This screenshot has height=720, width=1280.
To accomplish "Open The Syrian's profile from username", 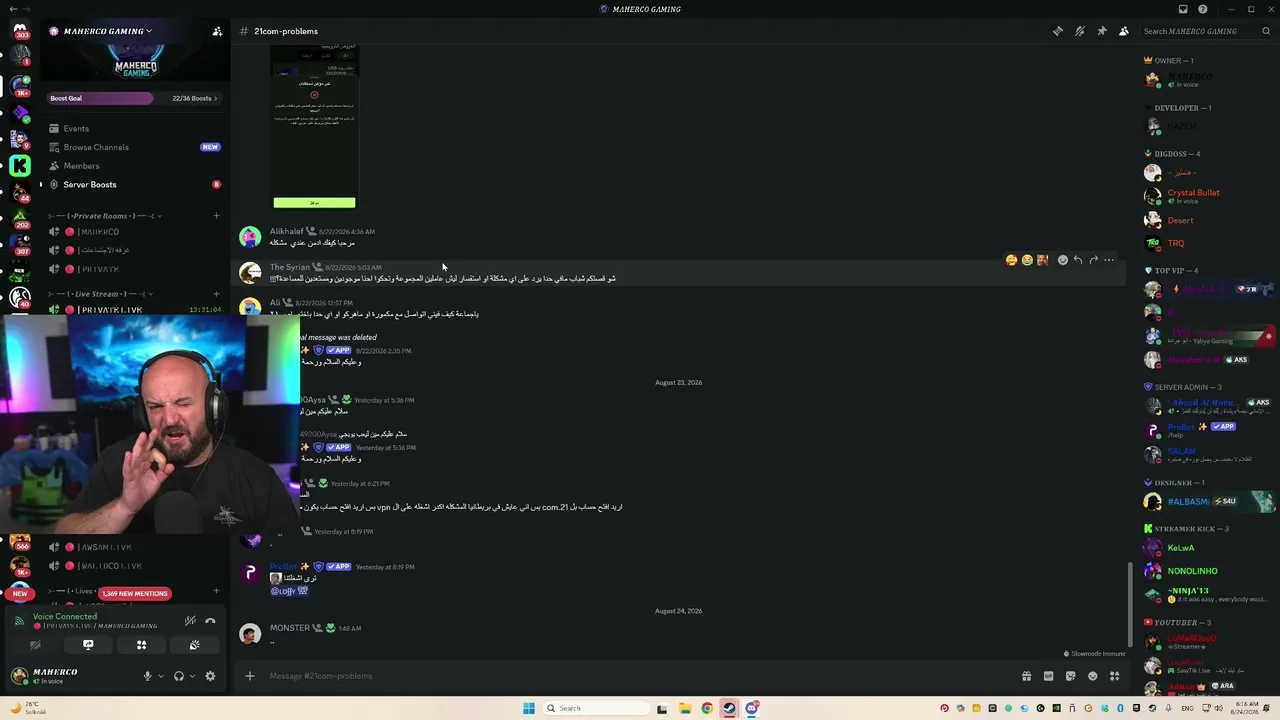I will (290, 267).
